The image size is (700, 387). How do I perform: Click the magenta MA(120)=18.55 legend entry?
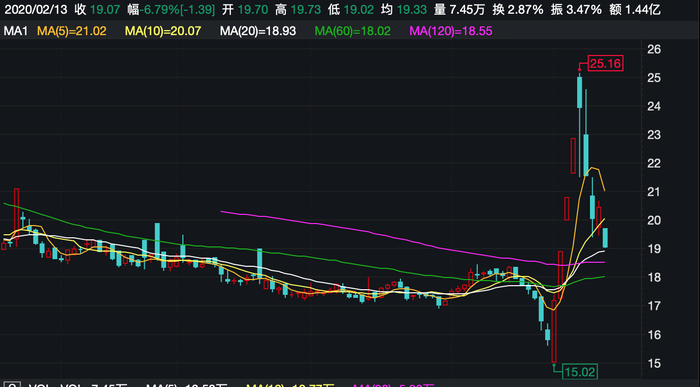coord(451,31)
